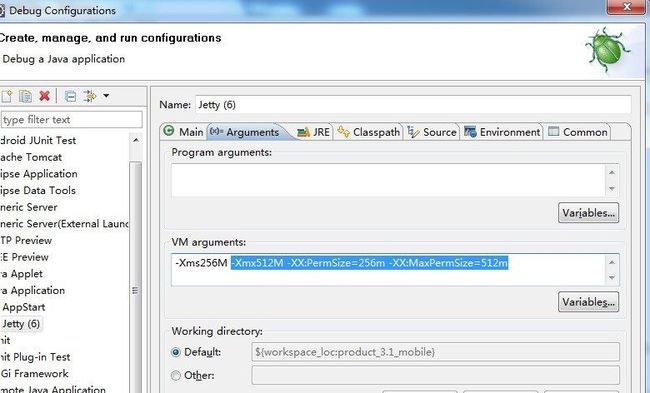650x393 pixels.
Task: Select Java Application entry
Action: (x=33, y=290)
